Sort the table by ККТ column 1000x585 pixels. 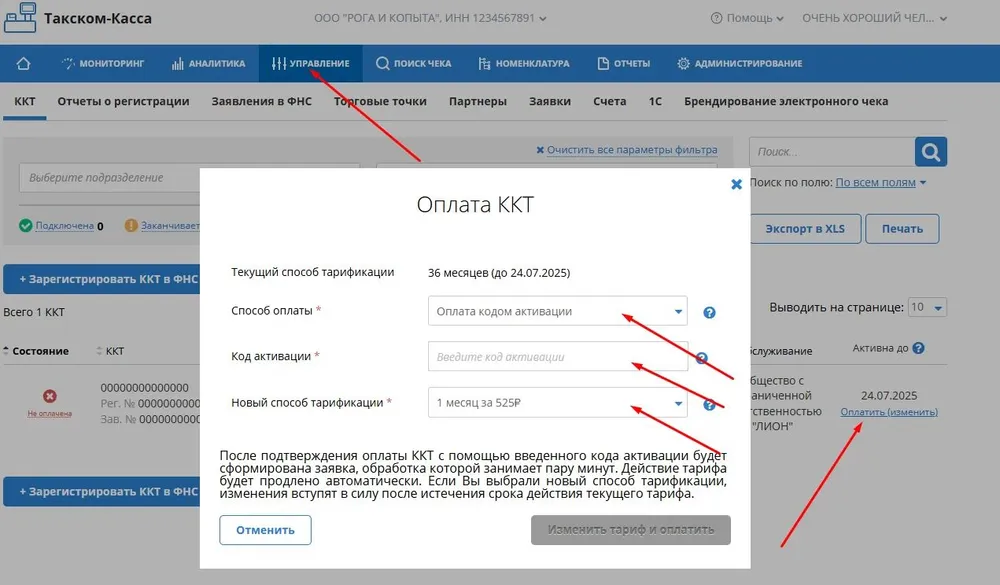110,351
